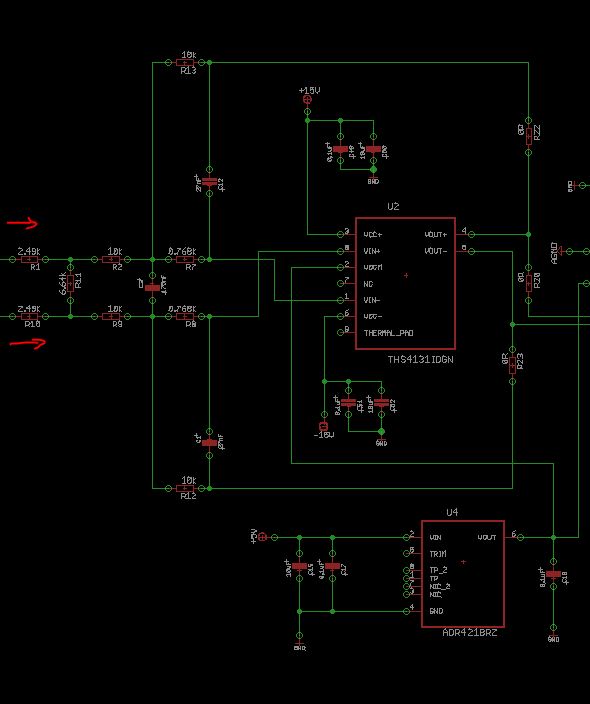
Task: Select resistor R8 symbol
Action: (x=185, y=317)
